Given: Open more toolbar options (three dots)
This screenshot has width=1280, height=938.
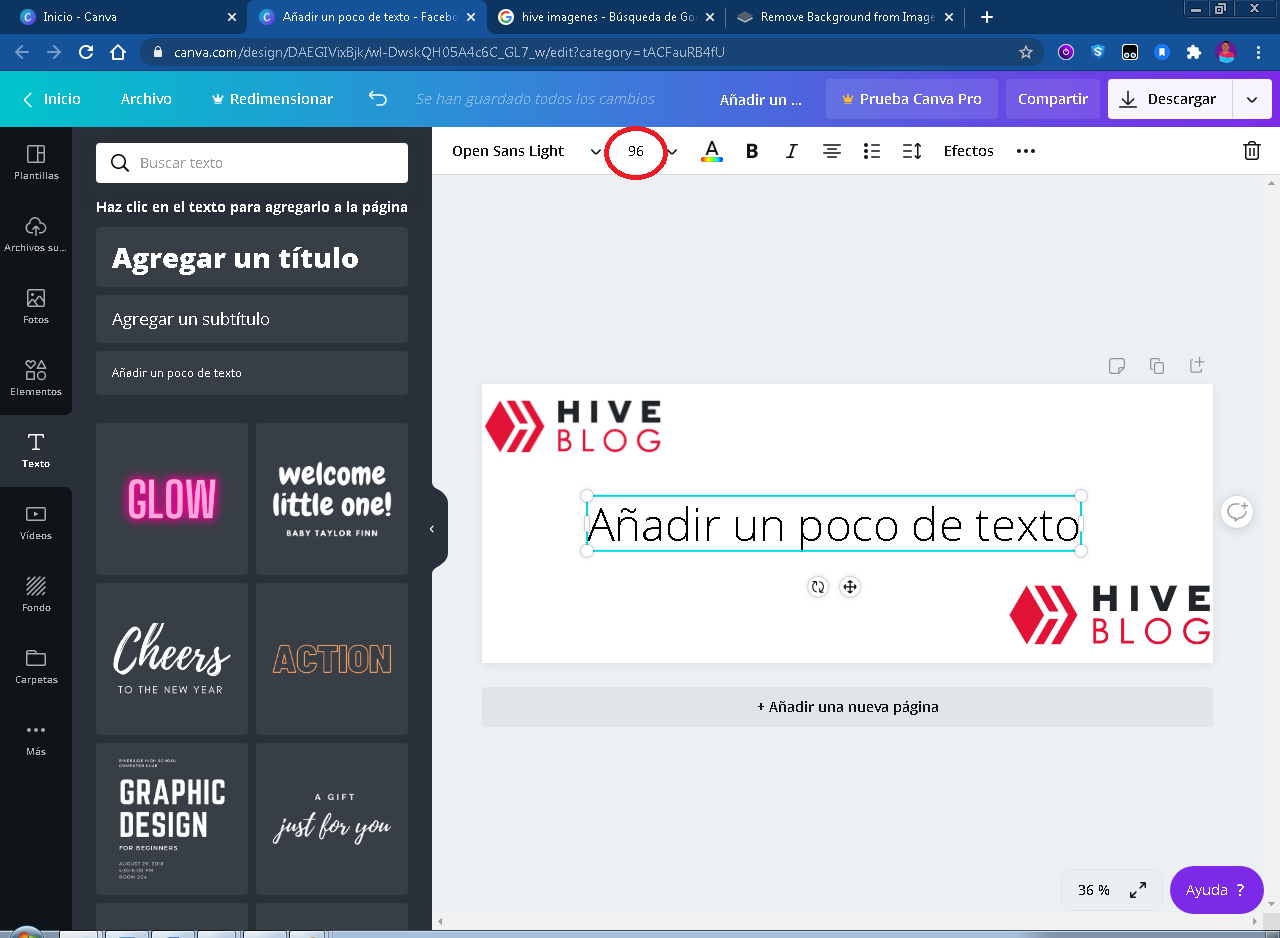Looking at the screenshot, I should pyautogui.click(x=1026, y=151).
